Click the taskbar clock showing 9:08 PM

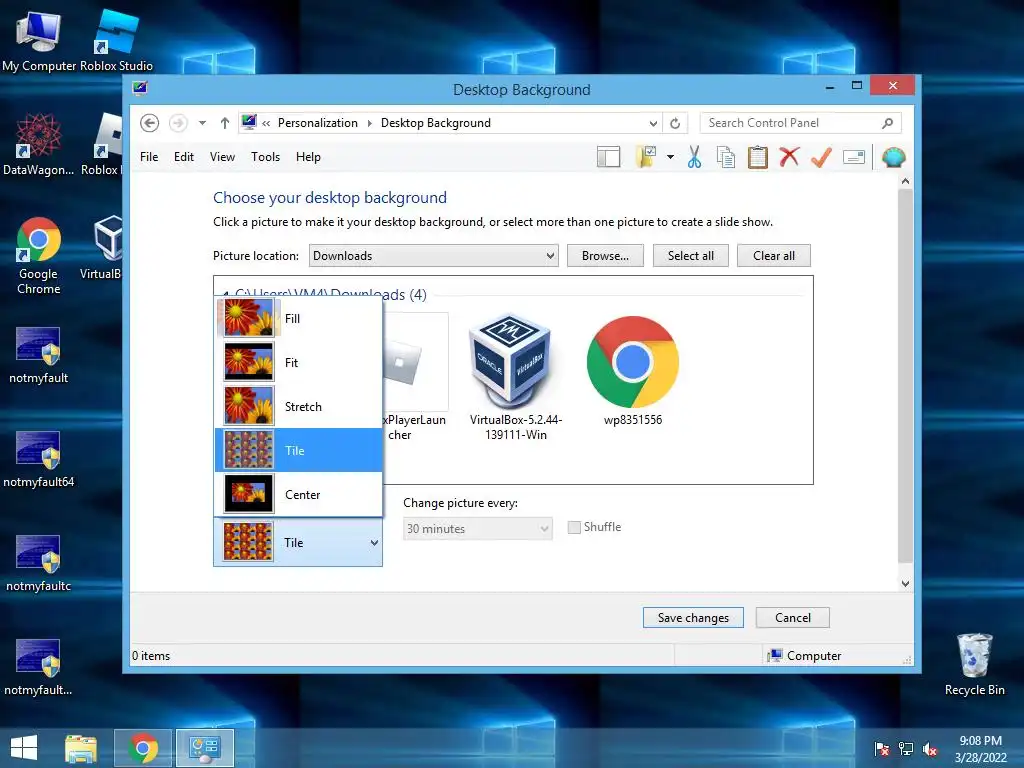(980, 749)
